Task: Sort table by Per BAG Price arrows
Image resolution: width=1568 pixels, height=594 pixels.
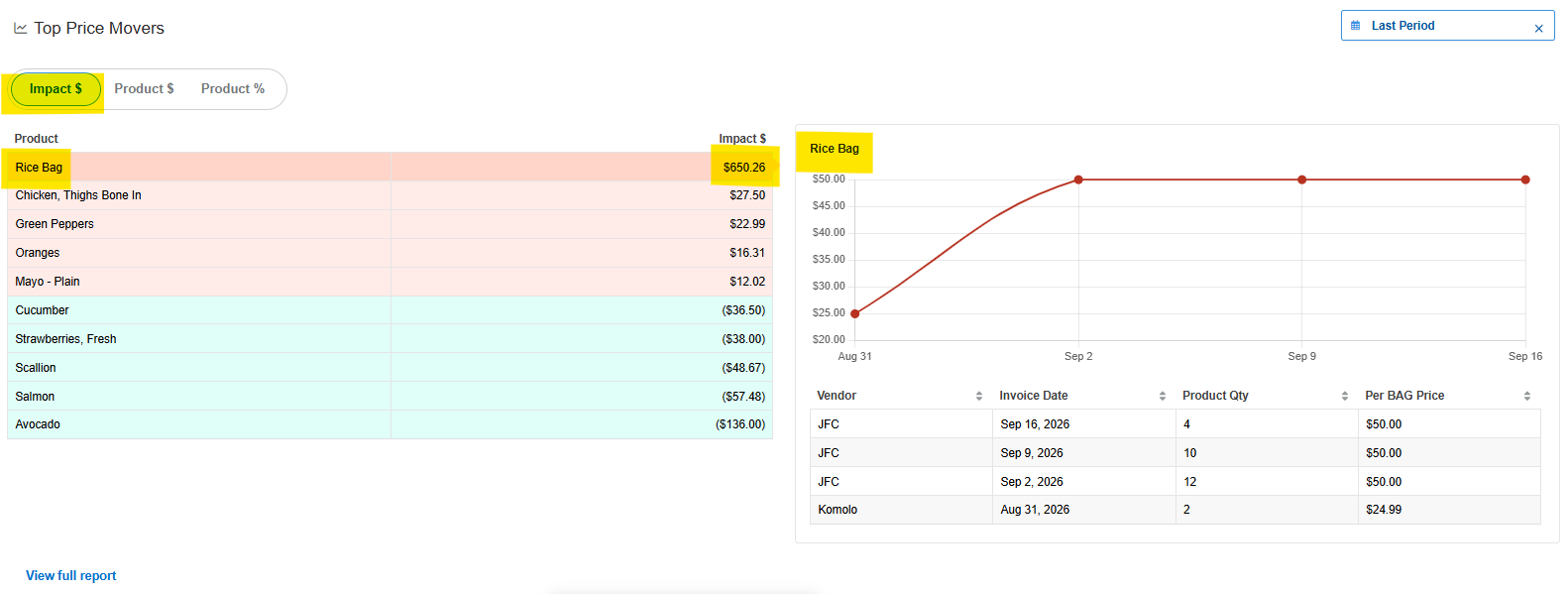Action: tap(1527, 396)
